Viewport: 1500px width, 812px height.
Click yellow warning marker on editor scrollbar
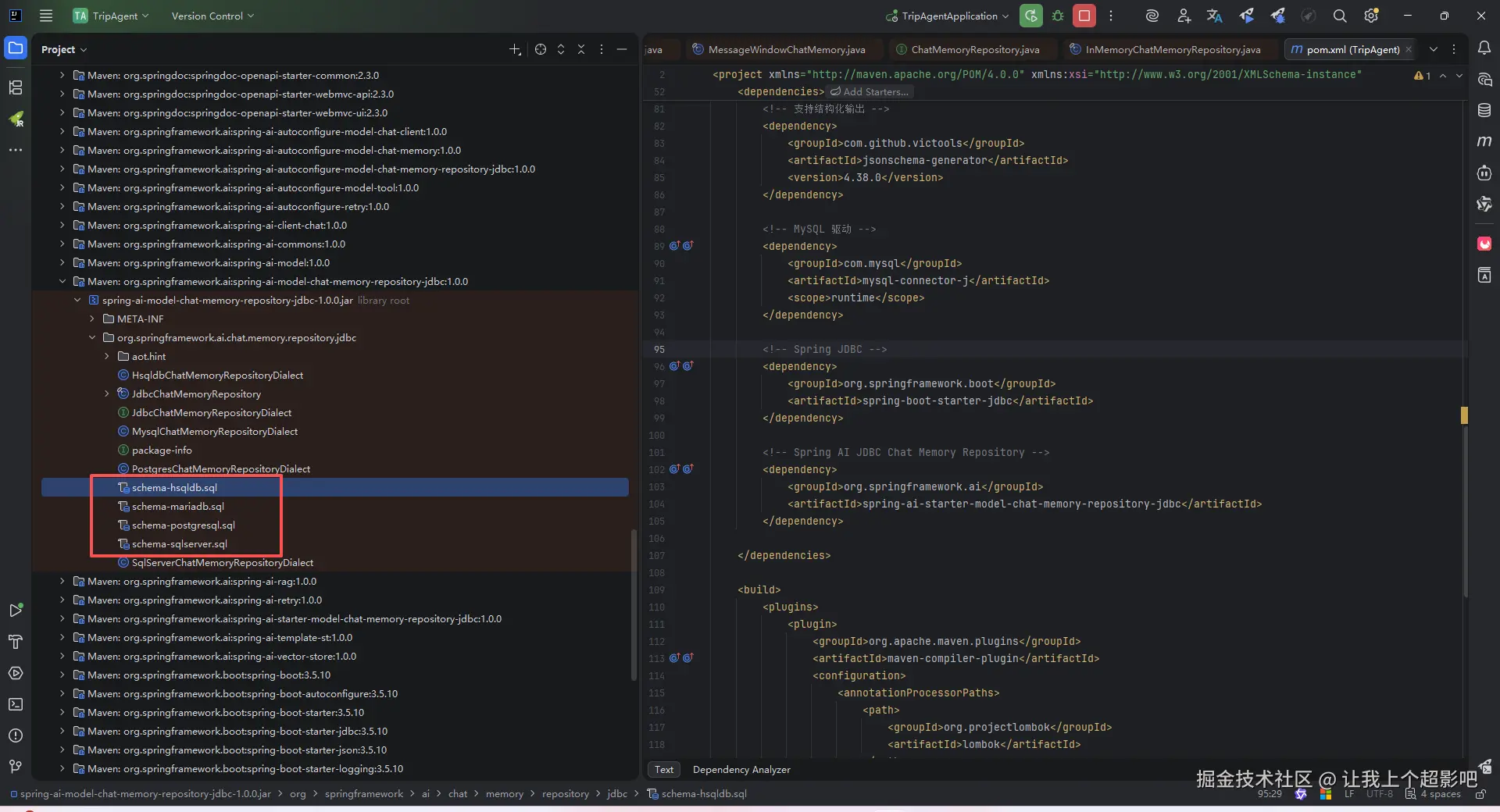1464,415
